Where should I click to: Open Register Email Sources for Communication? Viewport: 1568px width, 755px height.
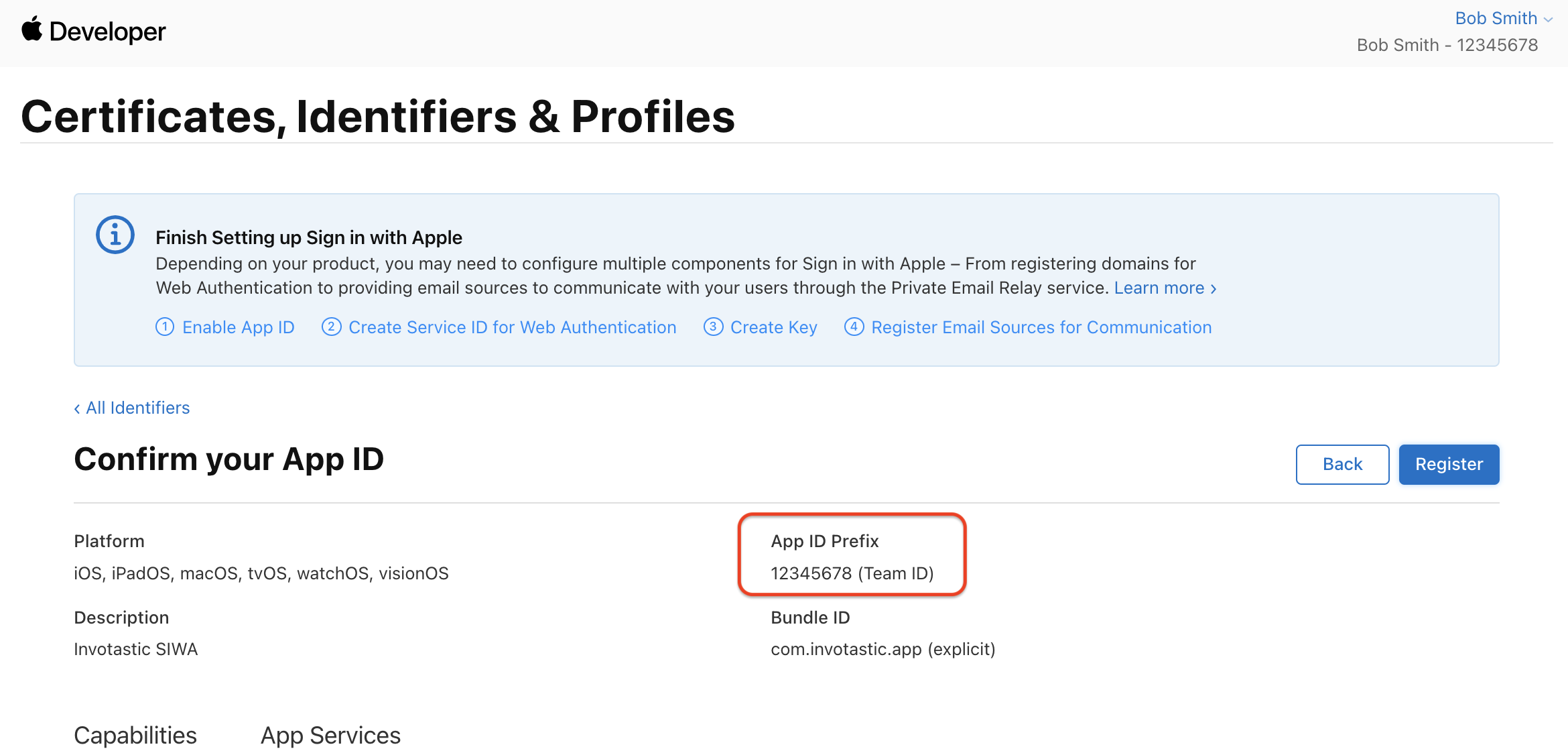(1028, 327)
